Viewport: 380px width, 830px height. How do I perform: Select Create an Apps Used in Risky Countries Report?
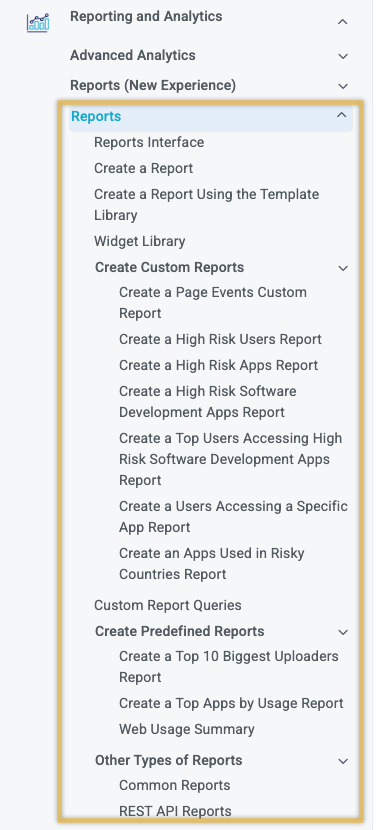tap(212, 564)
